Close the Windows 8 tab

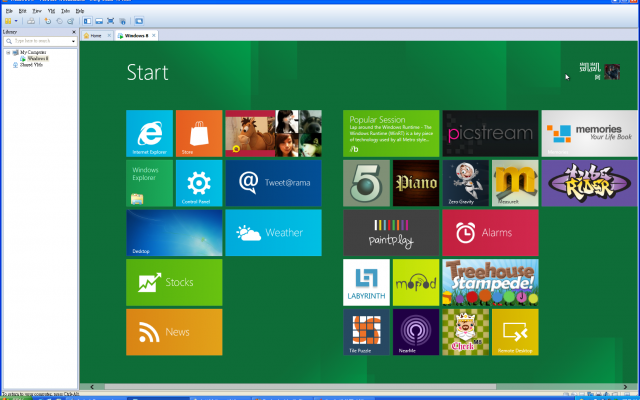pos(154,36)
